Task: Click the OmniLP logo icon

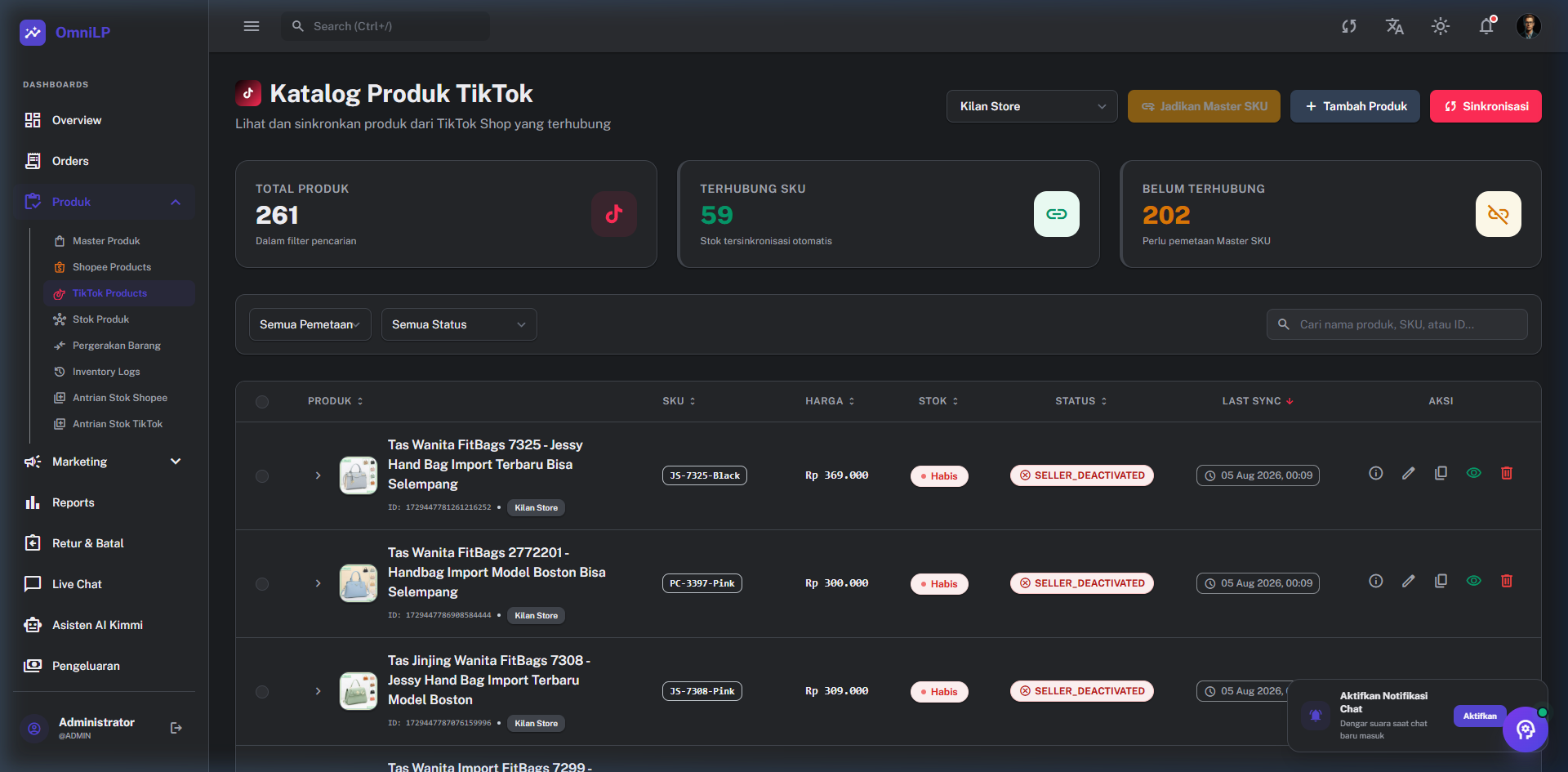Action: (33, 33)
